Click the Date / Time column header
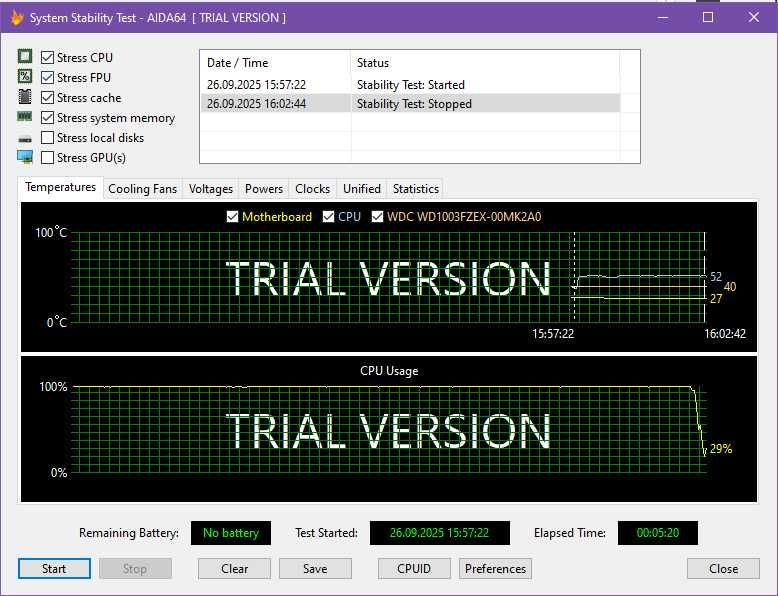The height and width of the screenshot is (596, 778). click(275, 63)
